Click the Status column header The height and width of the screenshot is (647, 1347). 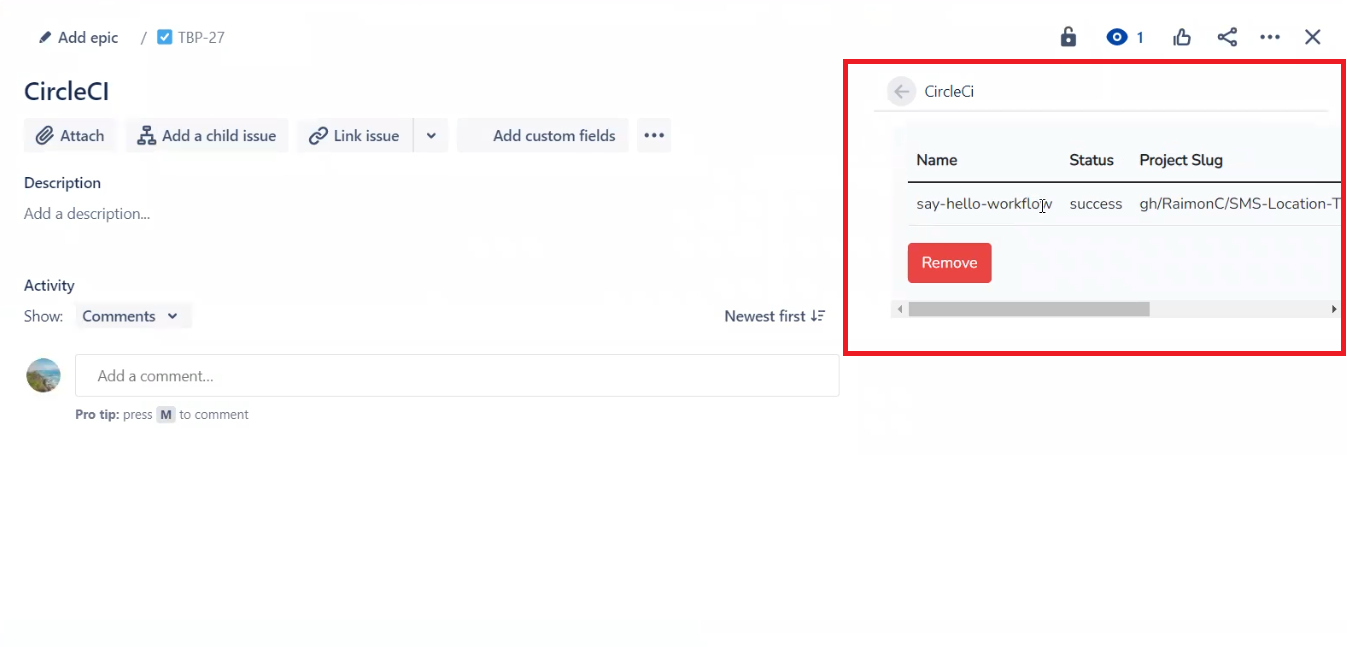click(1091, 160)
